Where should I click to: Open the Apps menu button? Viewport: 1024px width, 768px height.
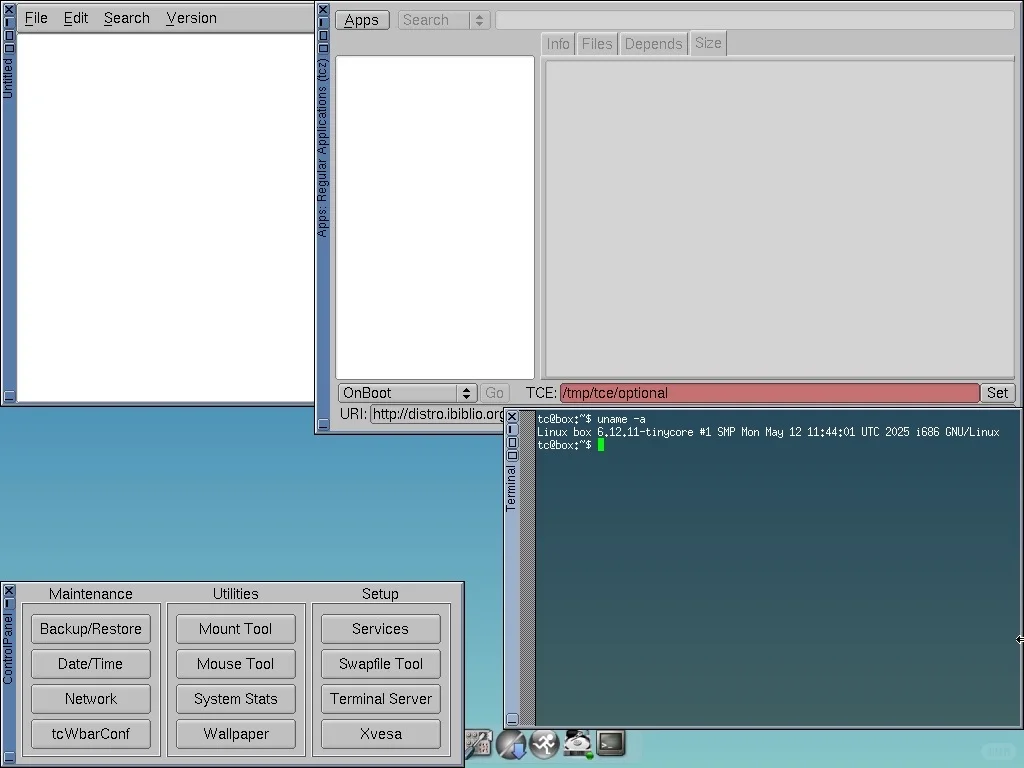(362, 20)
